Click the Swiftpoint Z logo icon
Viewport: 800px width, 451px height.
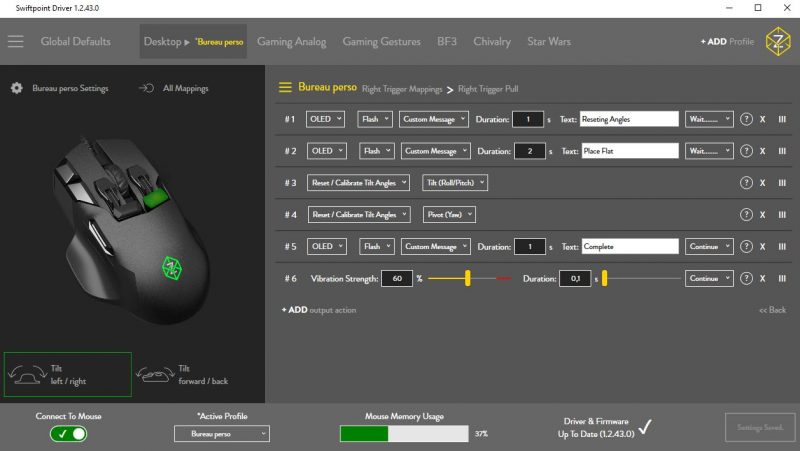[778, 41]
